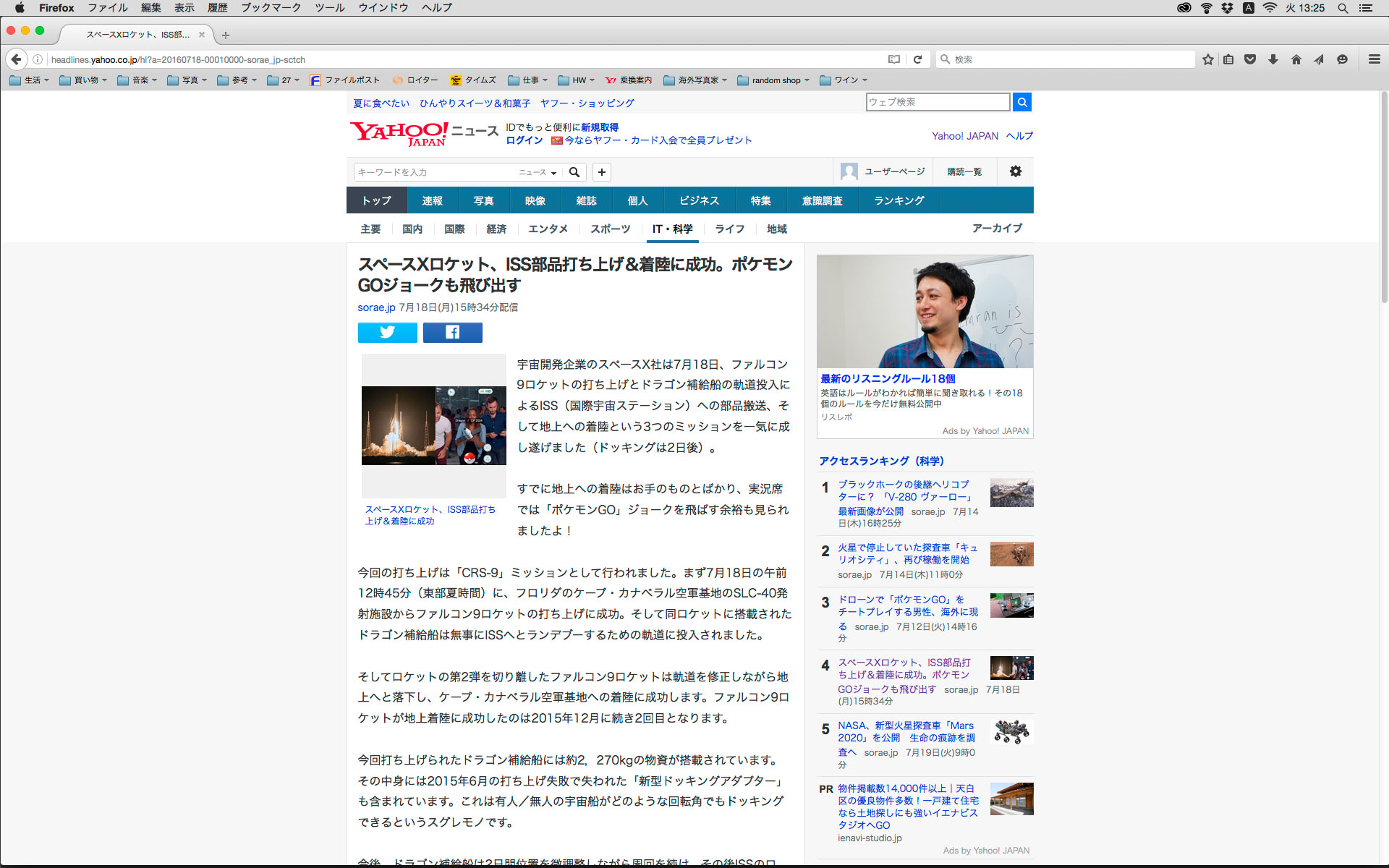
Task: Open the Firefox hamburger menu
Action: (1374, 59)
